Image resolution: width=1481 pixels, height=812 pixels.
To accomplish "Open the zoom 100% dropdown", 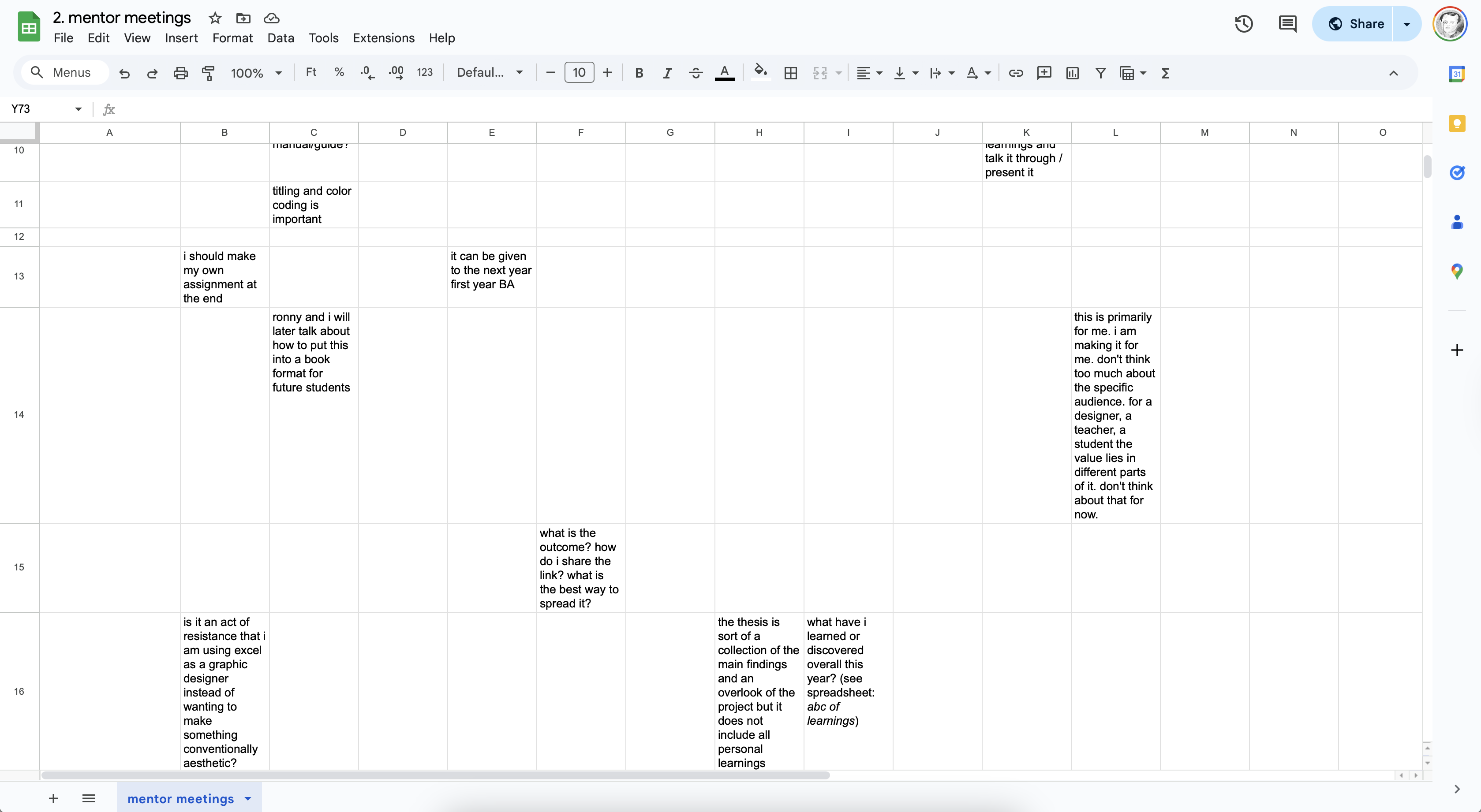I will [x=256, y=73].
